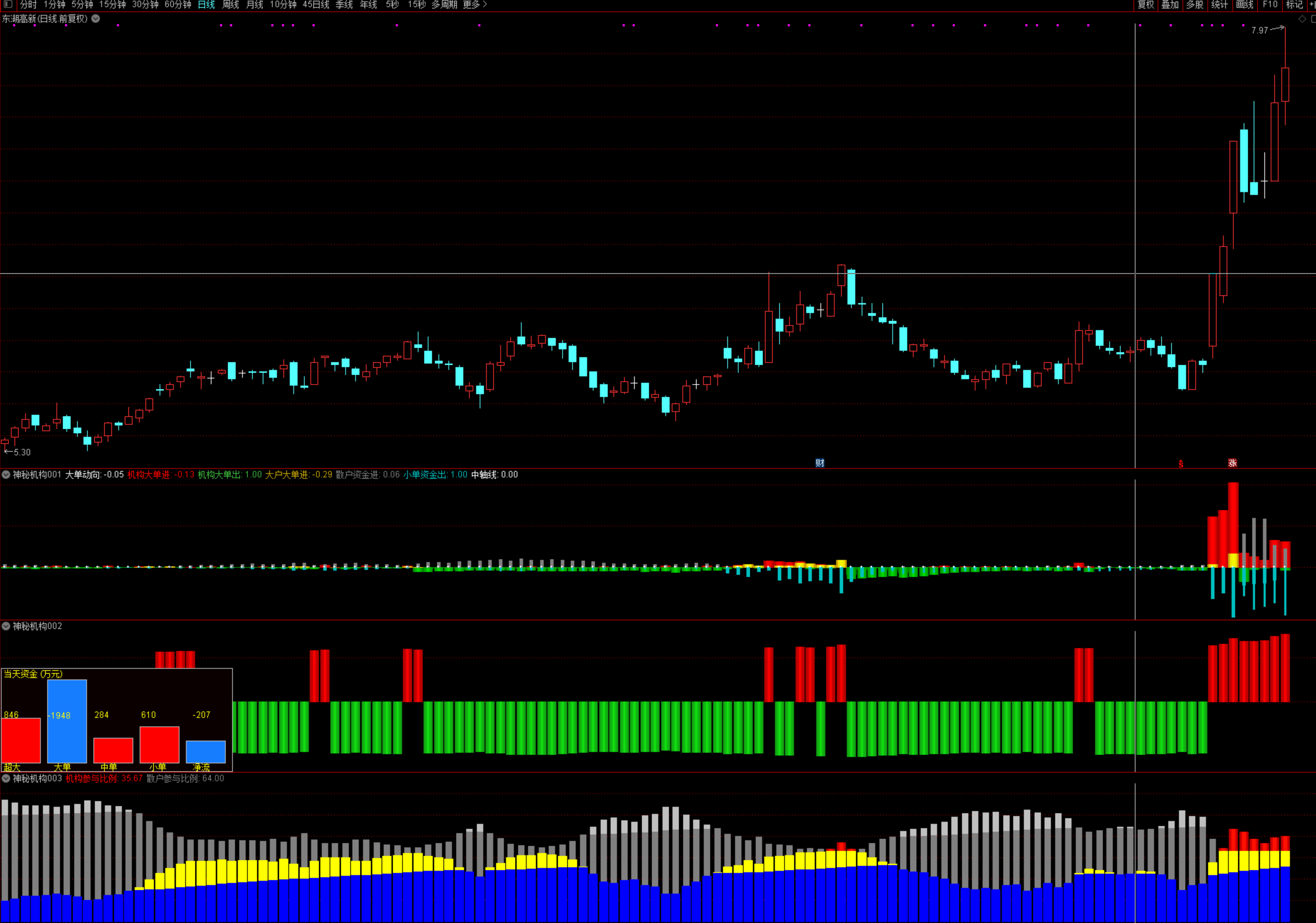Switch to the 分时 timeframe
This screenshot has height=923, width=1316.
point(28,5)
